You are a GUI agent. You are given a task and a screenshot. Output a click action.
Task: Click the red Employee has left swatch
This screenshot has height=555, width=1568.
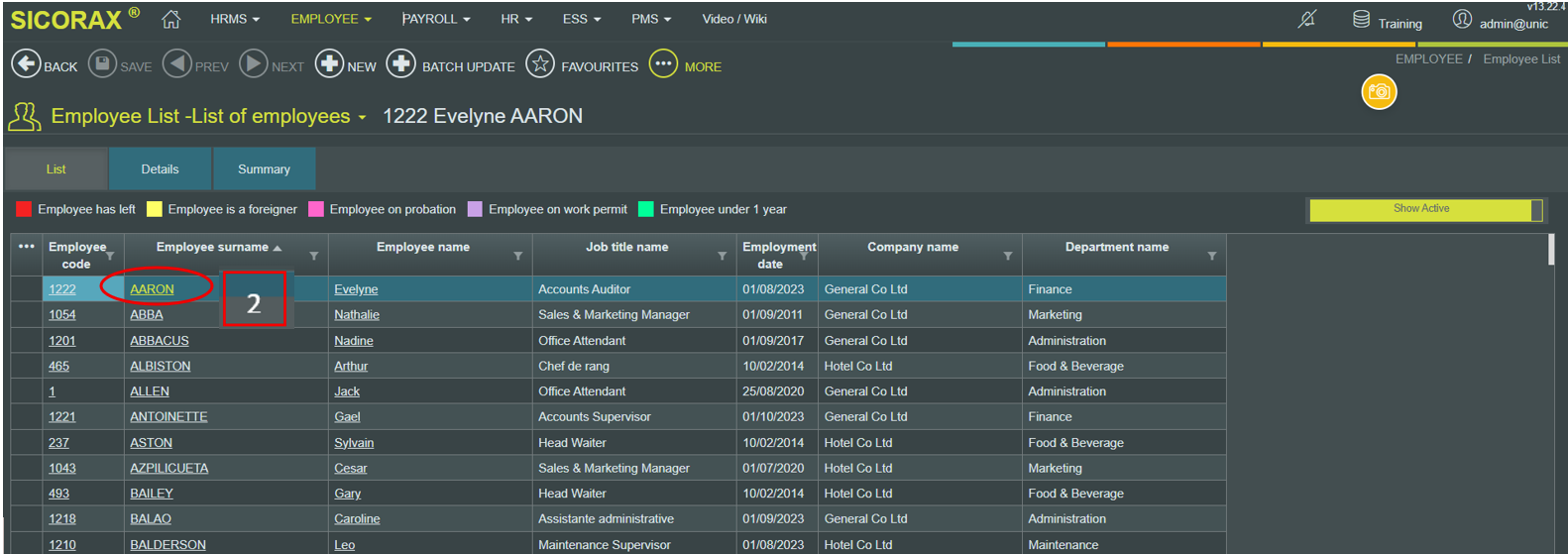click(24, 209)
